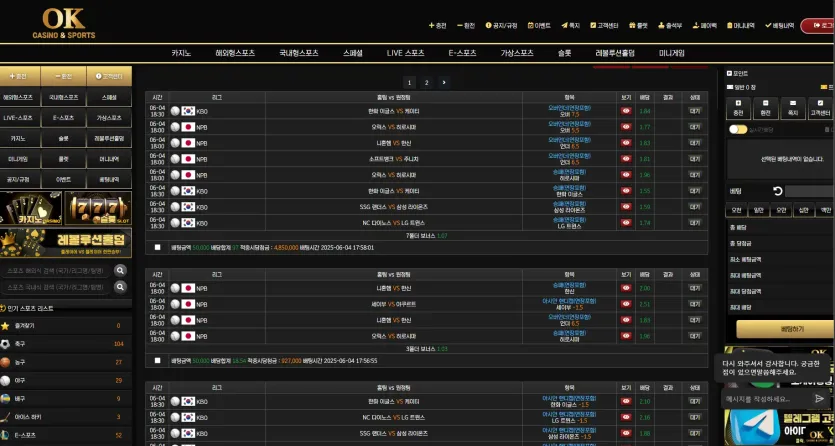
Task: Select 해외형스포츠 in the main navigation bar
Action: (x=235, y=53)
